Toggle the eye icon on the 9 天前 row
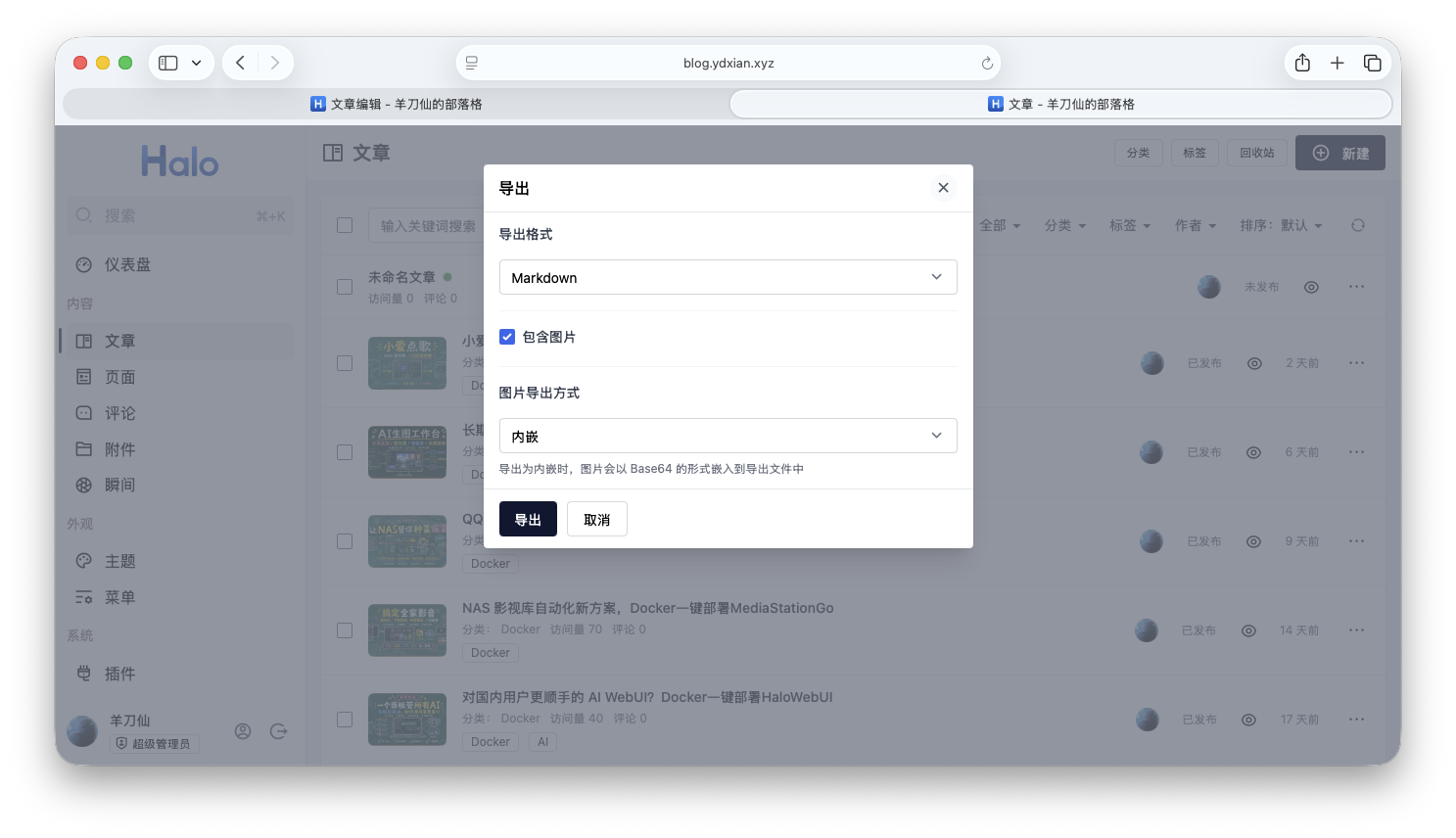Screen dimensions: 1456x838 click(1253, 541)
